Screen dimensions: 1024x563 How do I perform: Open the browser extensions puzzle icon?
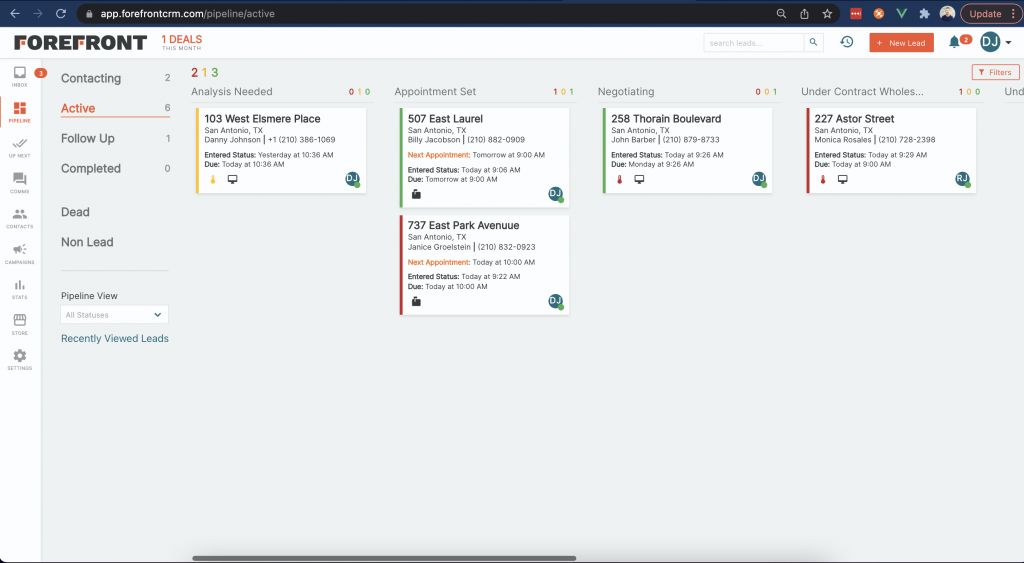(x=924, y=14)
